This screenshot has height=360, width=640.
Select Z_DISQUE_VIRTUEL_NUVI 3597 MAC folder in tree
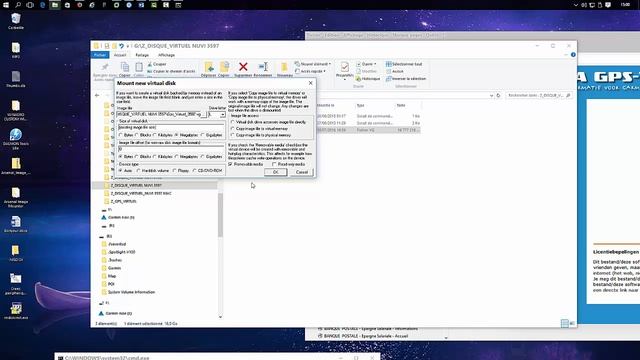[141, 193]
